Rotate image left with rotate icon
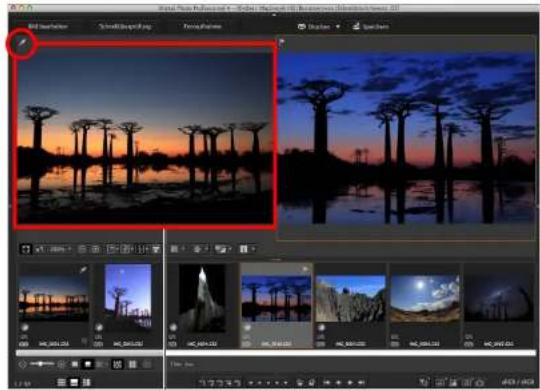The image size is (540, 390). [300, 382]
